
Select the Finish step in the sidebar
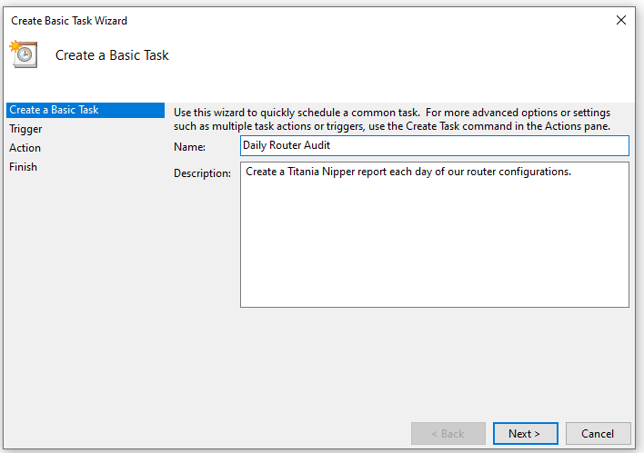[23, 167]
